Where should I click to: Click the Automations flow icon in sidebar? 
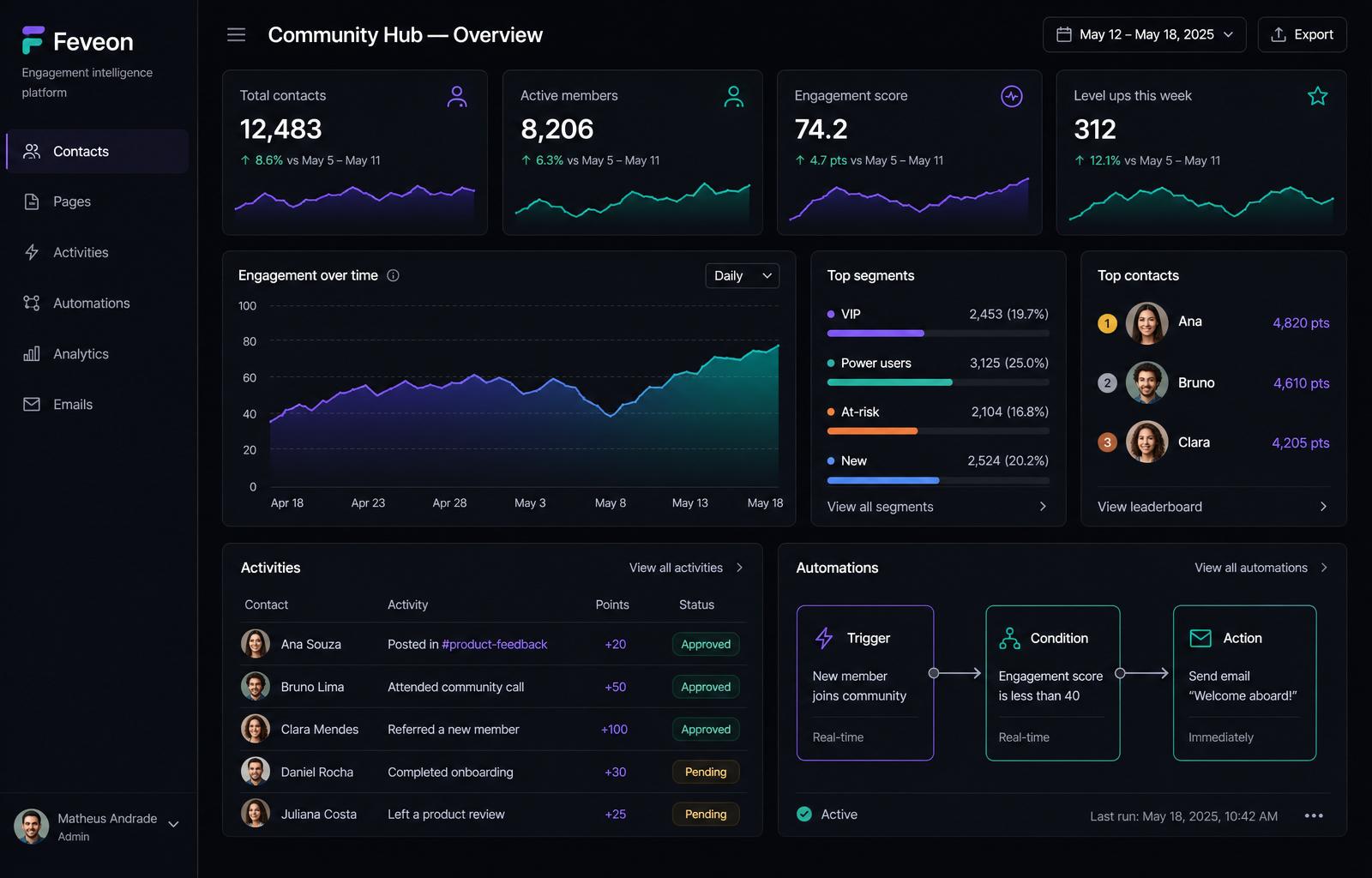tap(32, 303)
